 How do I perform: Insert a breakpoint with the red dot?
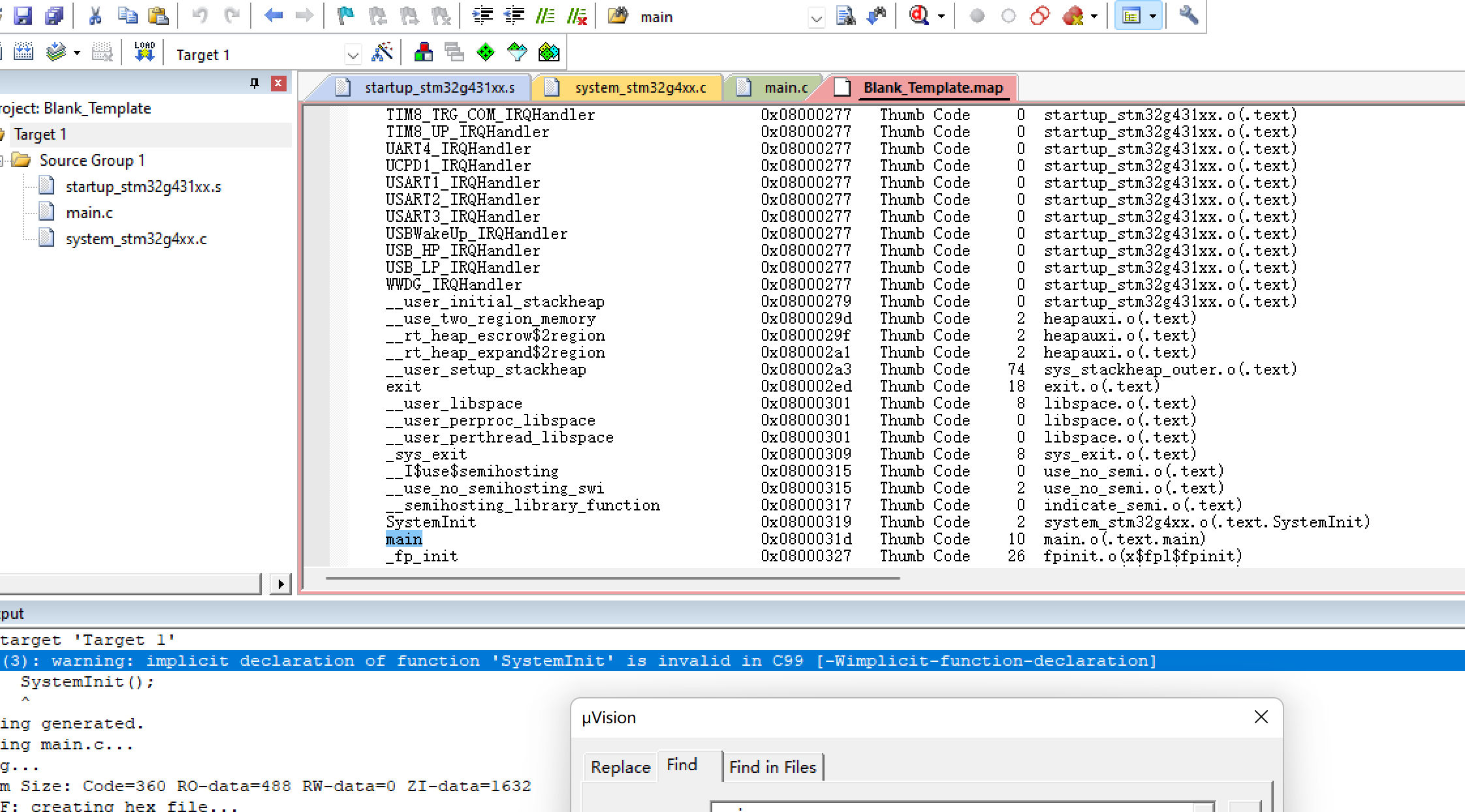click(977, 16)
